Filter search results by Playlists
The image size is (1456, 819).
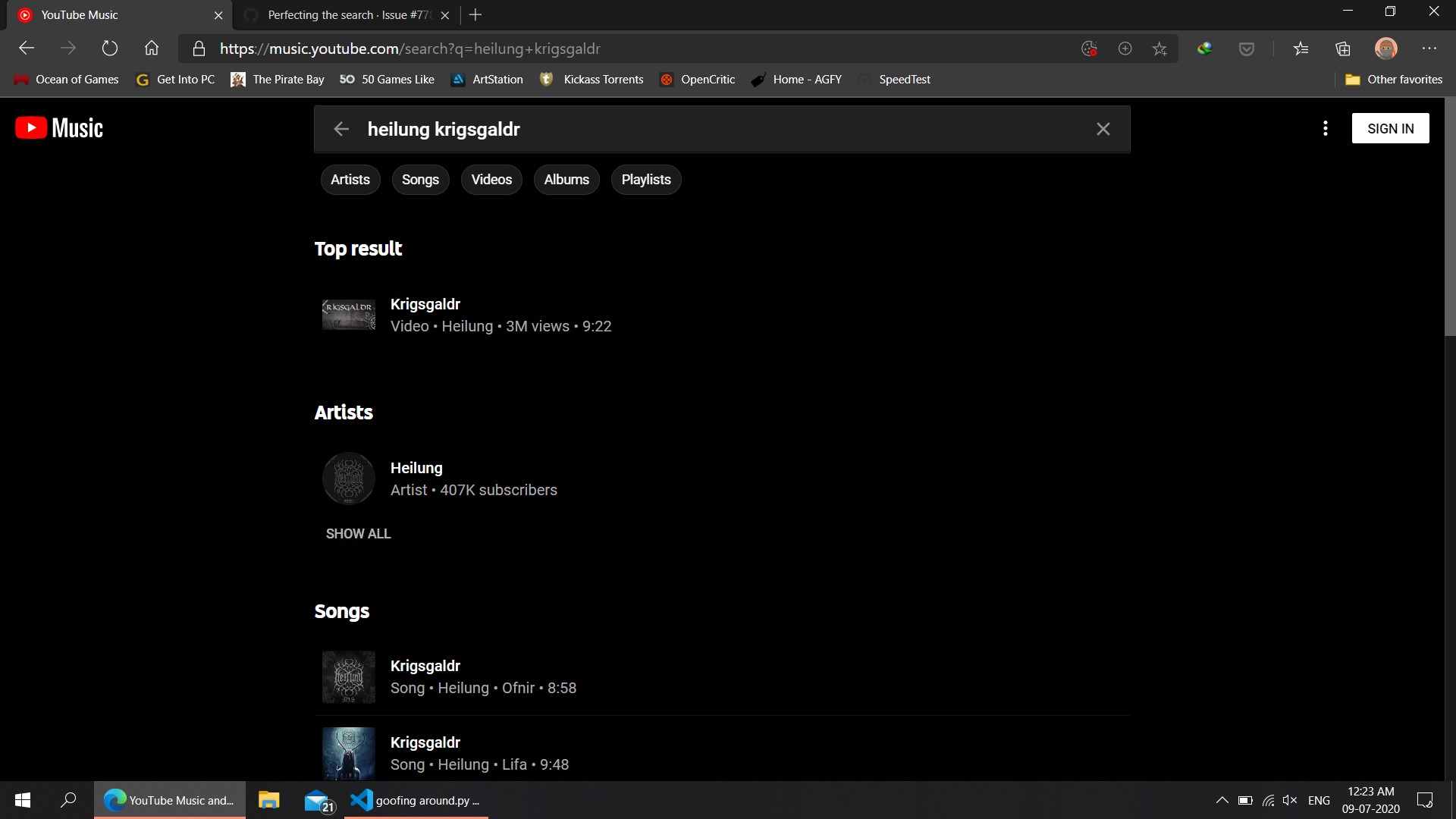pos(646,180)
